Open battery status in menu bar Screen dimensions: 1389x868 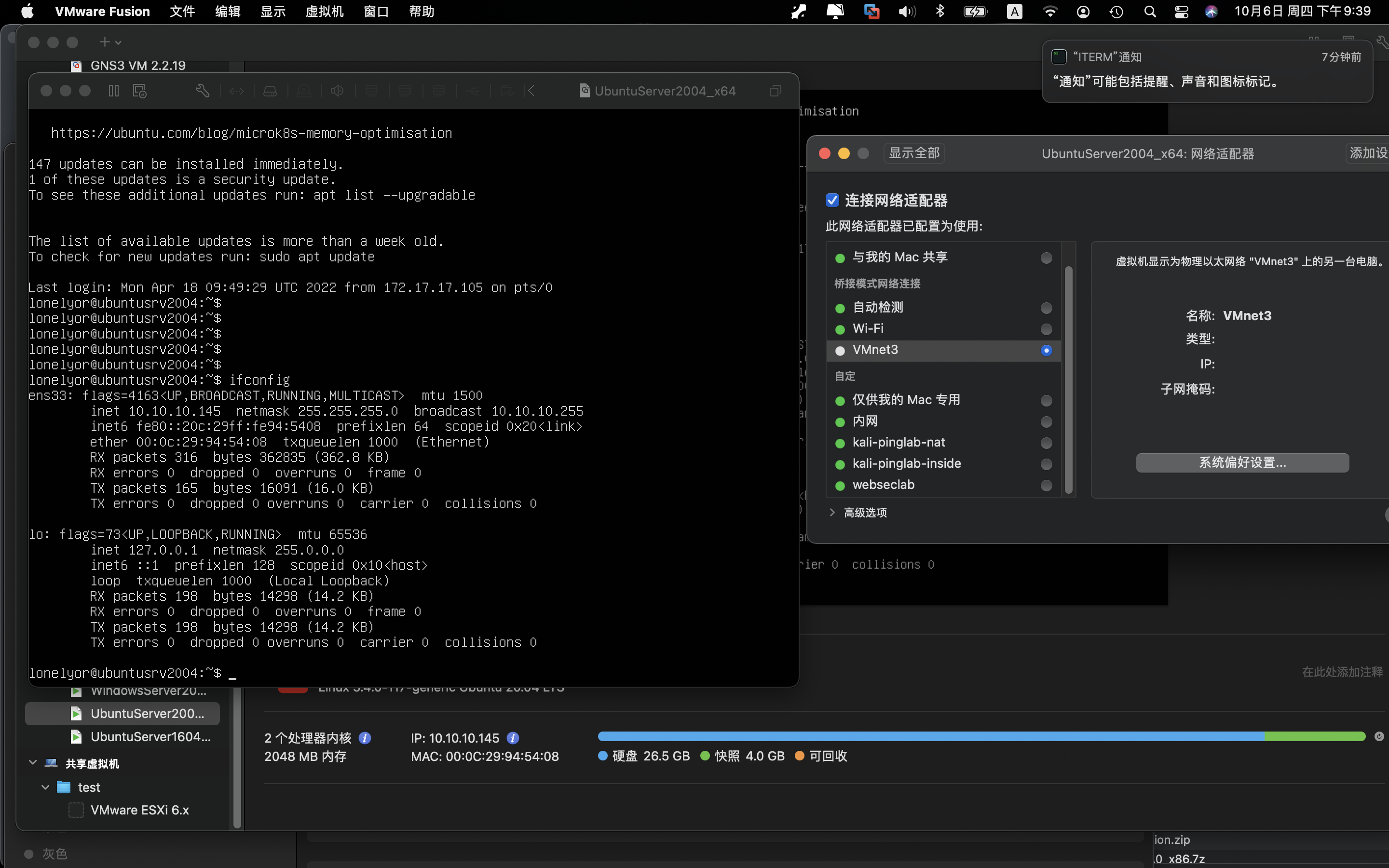click(975, 12)
